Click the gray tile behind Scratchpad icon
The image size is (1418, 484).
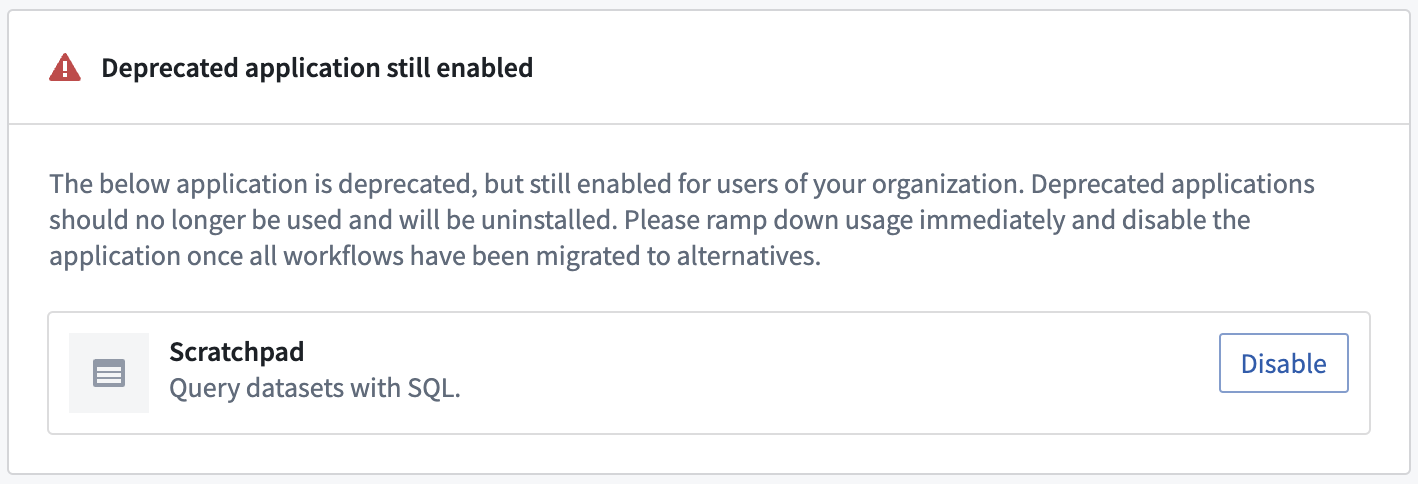tap(109, 373)
